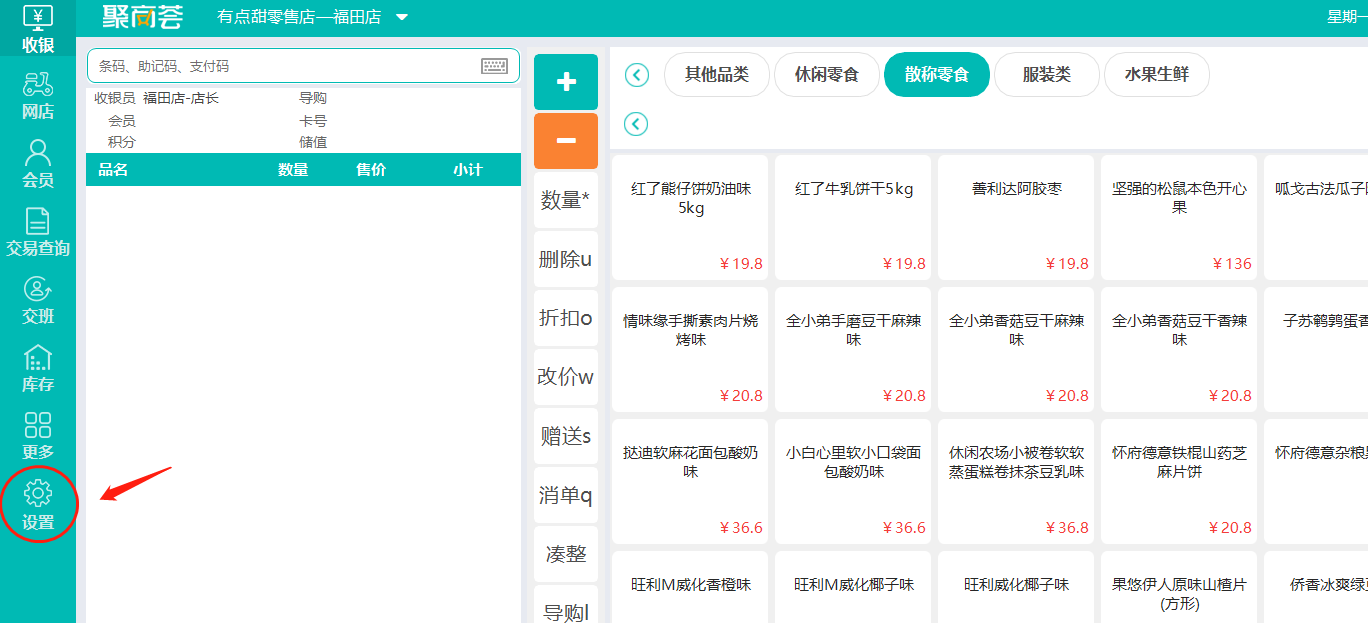The height and width of the screenshot is (623, 1368).
Task: Open the 更多 more menu
Action: click(x=38, y=436)
